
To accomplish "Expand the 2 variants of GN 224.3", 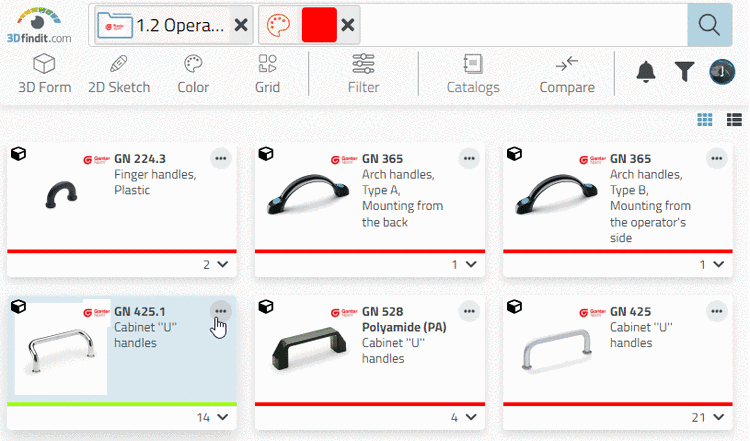I will (x=214, y=265).
